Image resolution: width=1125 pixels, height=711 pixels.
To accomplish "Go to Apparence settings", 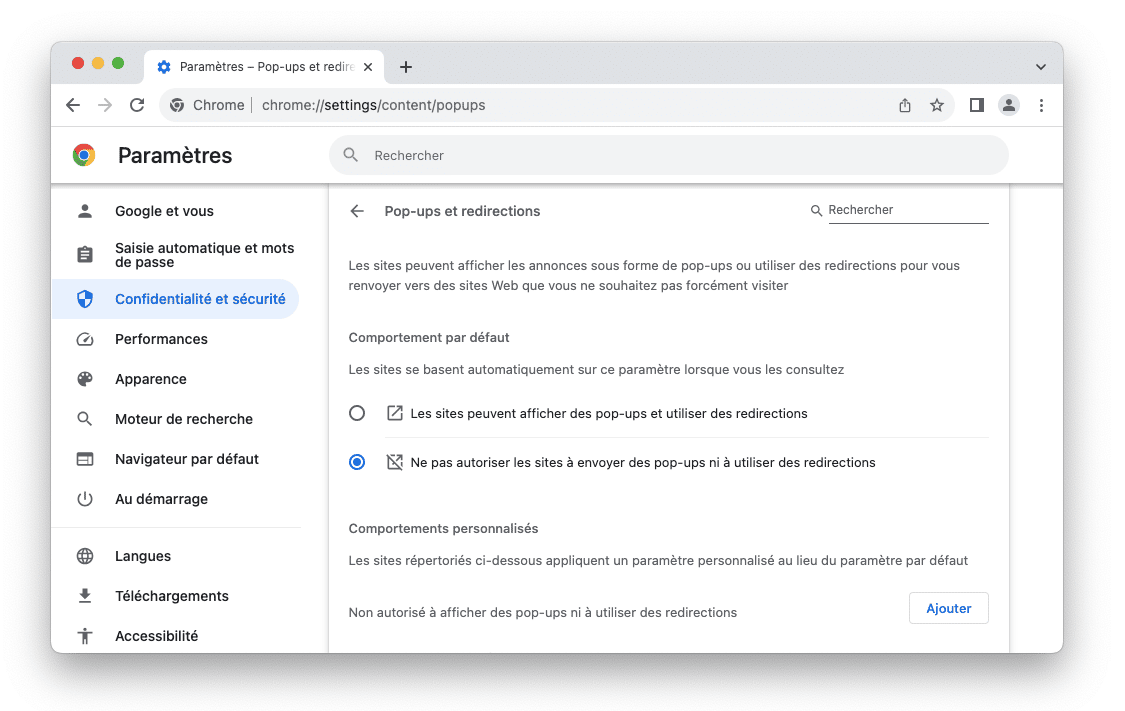I will pos(150,379).
